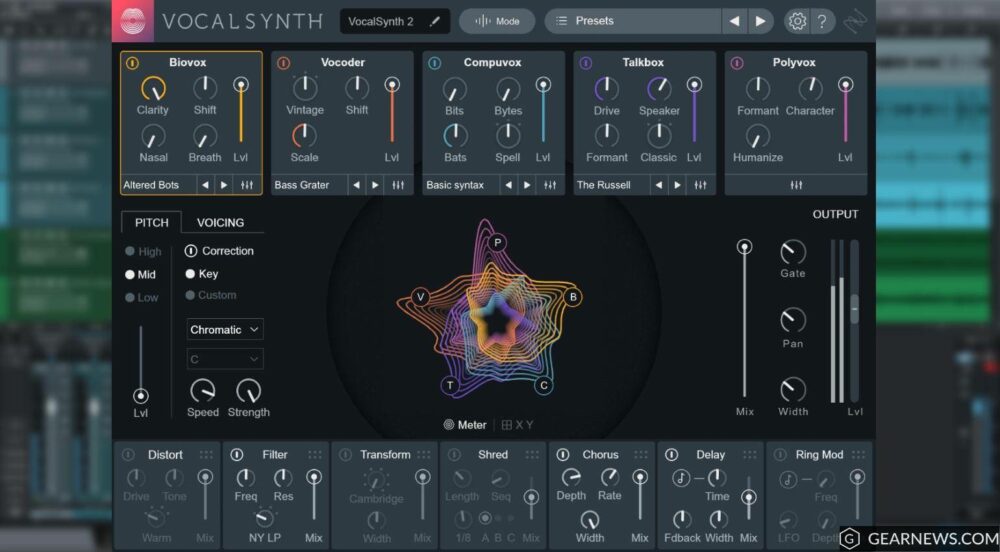Open the root note C dropdown
The width and height of the screenshot is (1000, 552).
[225, 358]
